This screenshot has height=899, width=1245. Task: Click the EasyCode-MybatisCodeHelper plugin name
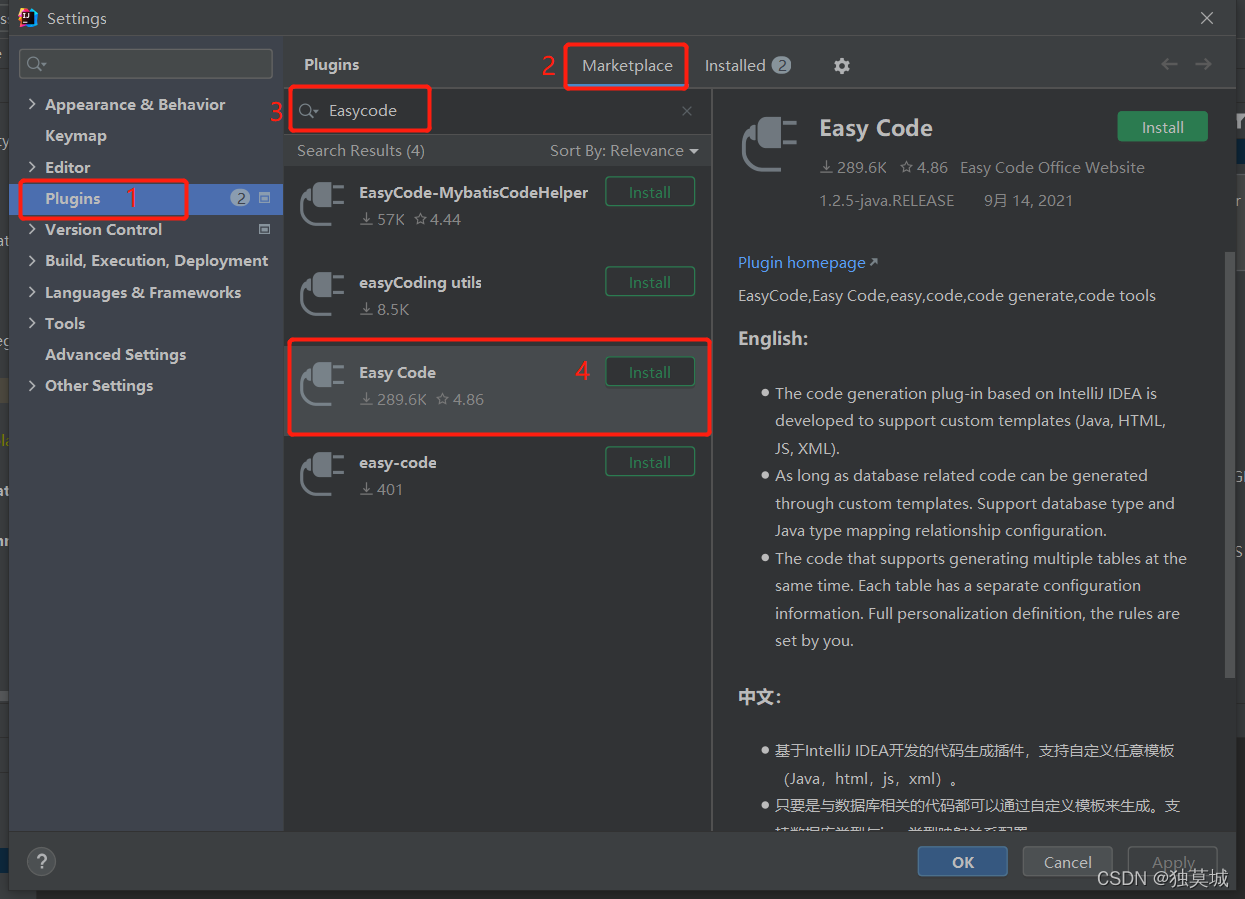pyautogui.click(x=473, y=192)
